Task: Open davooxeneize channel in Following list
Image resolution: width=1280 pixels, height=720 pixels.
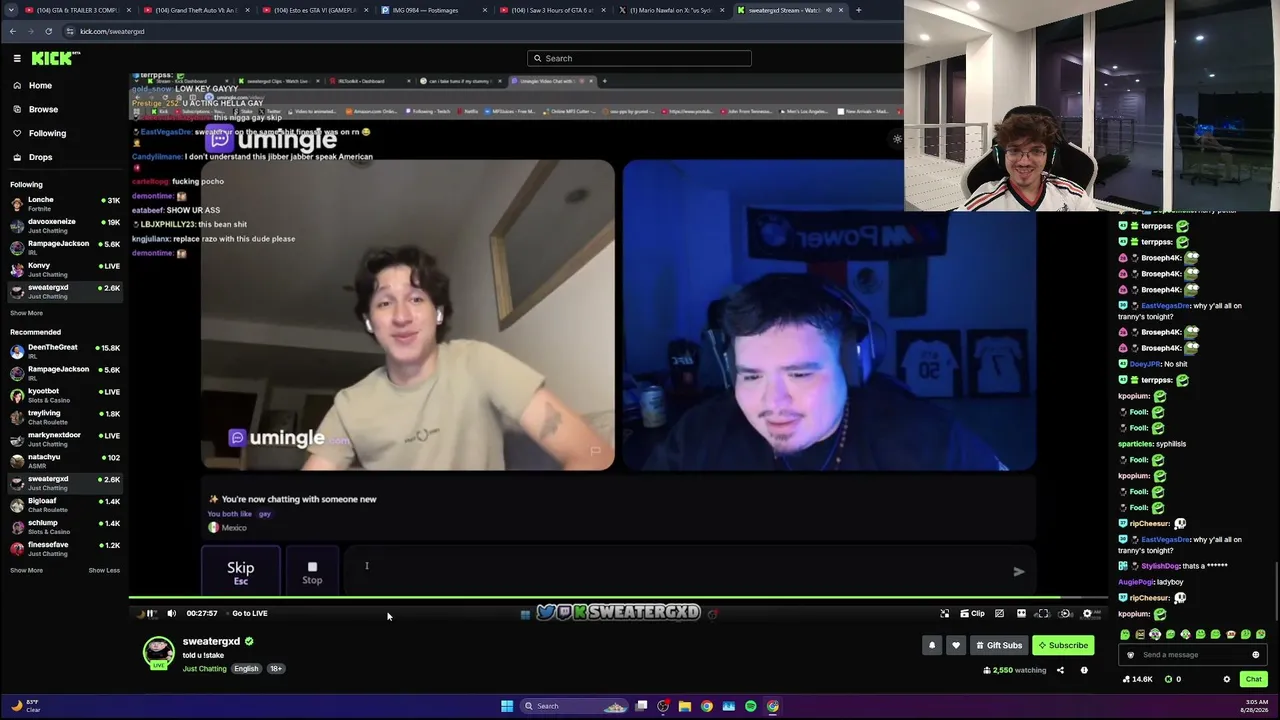Action: click(x=64, y=226)
